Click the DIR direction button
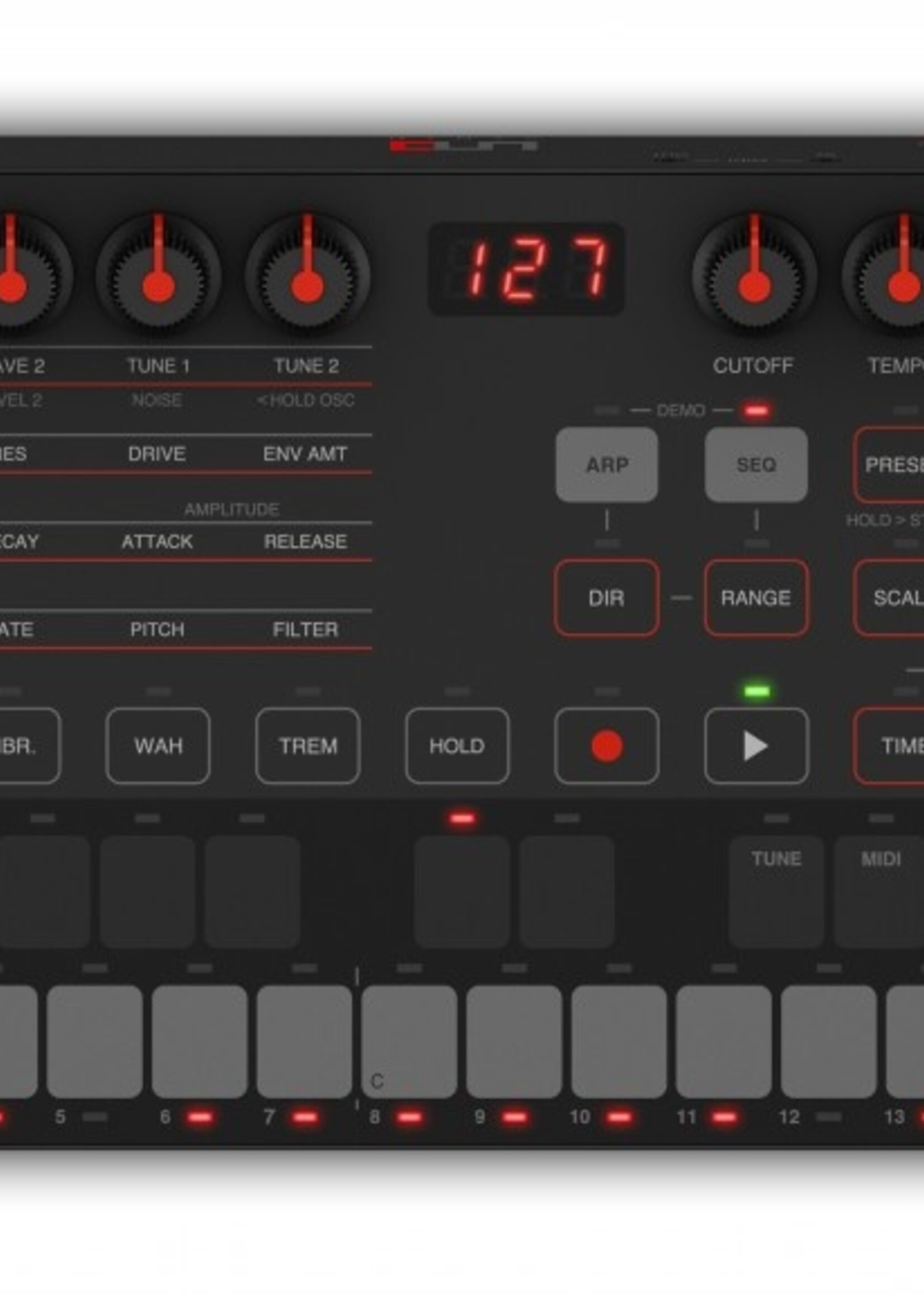This screenshot has width=924, height=1294. [x=606, y=597]
